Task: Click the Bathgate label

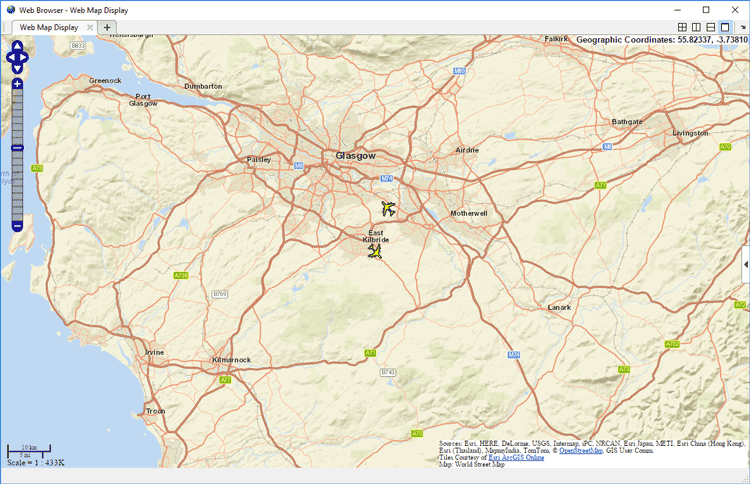Action: (627, 121)
